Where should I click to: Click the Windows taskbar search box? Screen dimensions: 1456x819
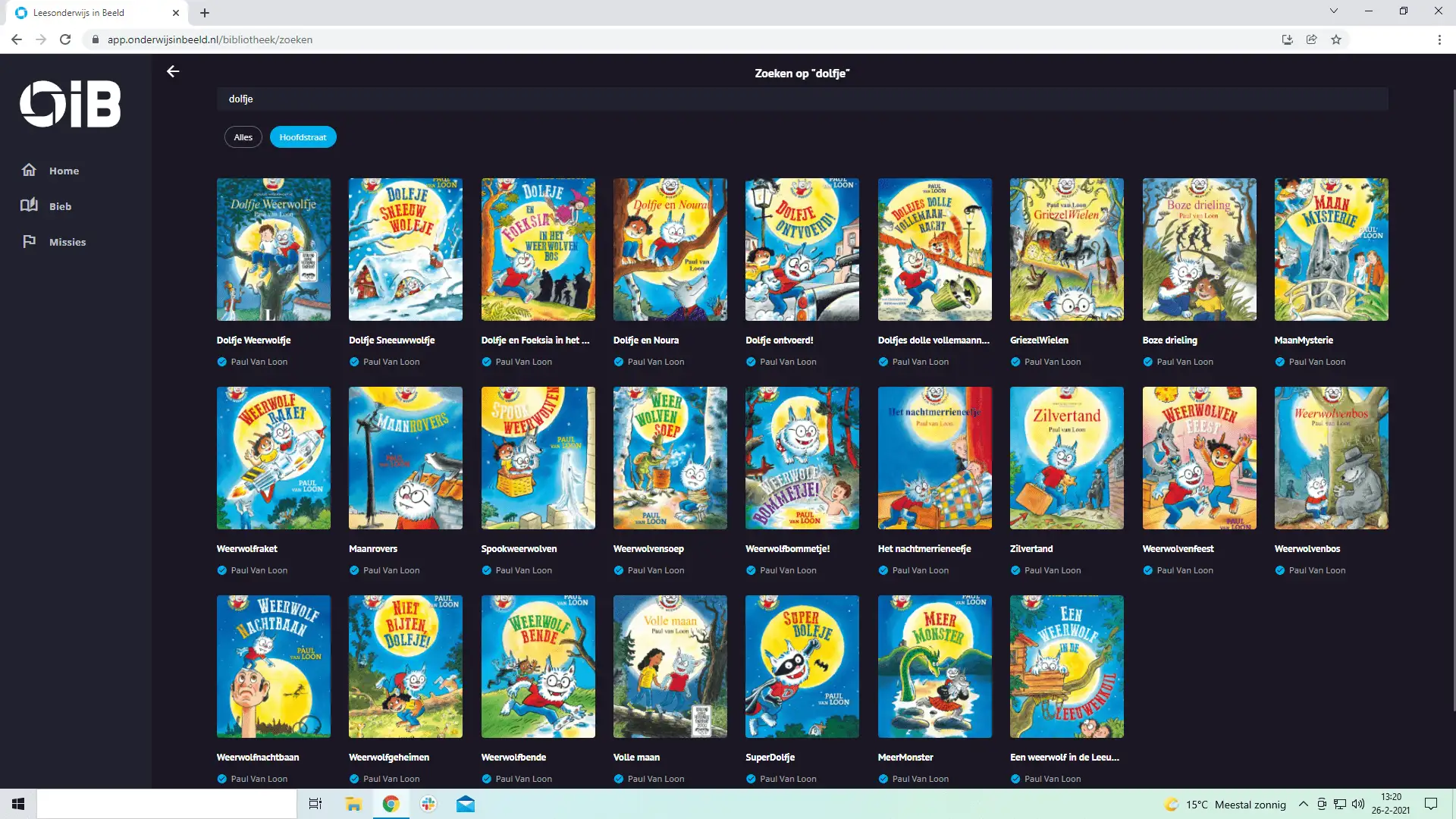(x=167, y=804)
